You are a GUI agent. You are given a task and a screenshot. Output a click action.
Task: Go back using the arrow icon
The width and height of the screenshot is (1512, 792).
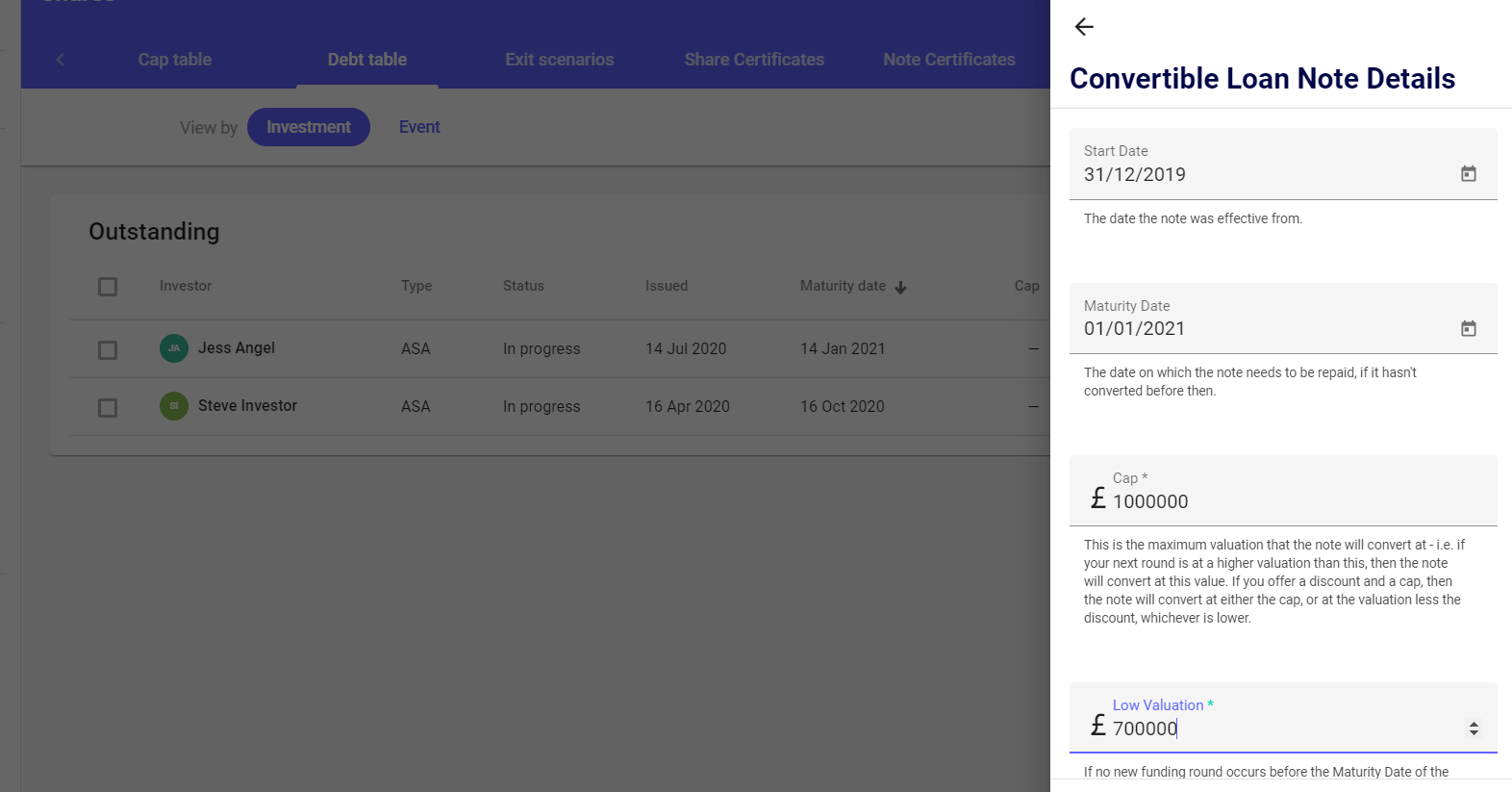tap(1084, 27)
